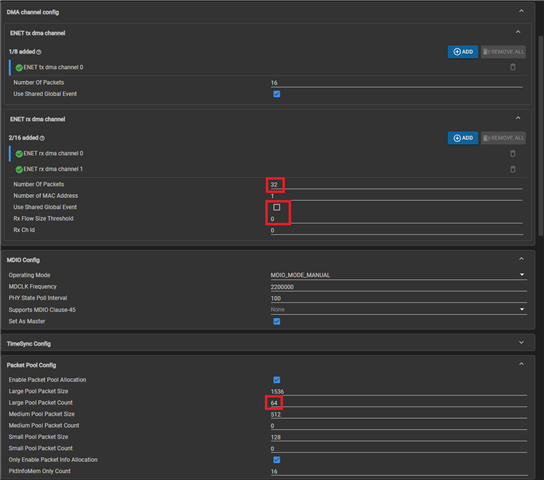The height and width of the screenshot is (480, 544).
Task: Open Operating Mode dropdown
Action: point(399,275)
